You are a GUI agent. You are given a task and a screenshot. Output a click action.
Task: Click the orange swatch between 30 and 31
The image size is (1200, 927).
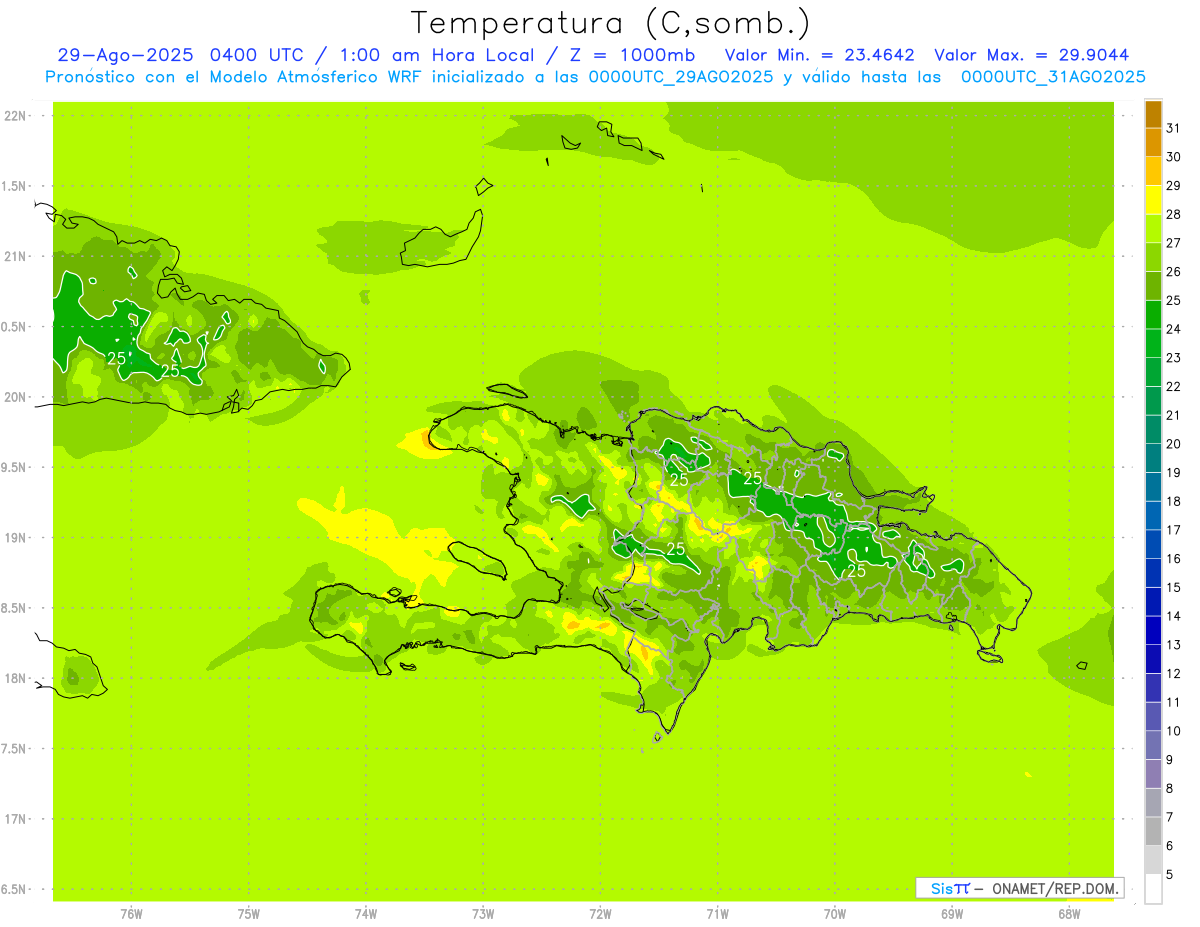point(1153,142)
